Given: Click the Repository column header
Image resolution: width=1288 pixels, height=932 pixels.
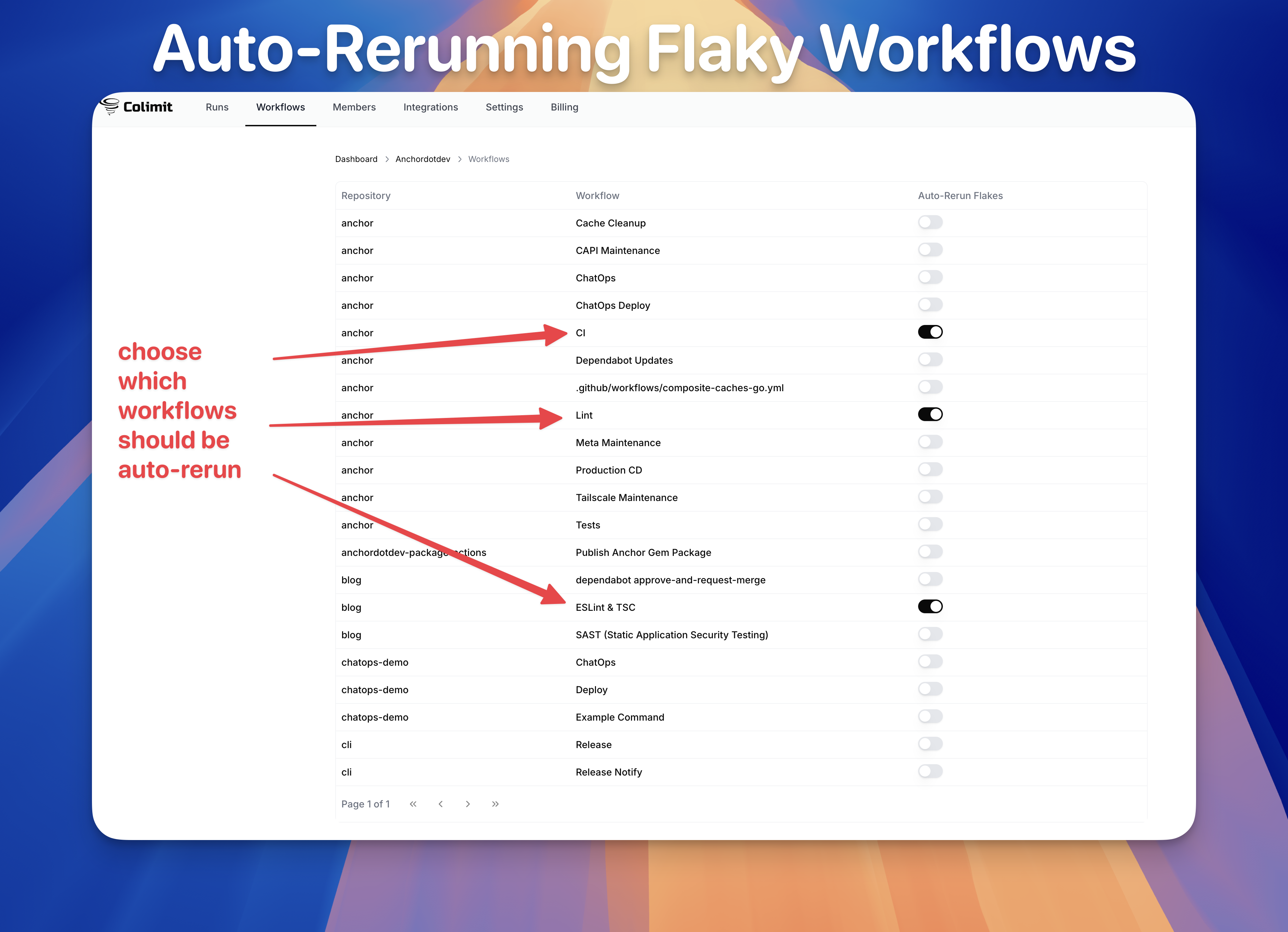Looking at the screenshot, I should point(366,195).
